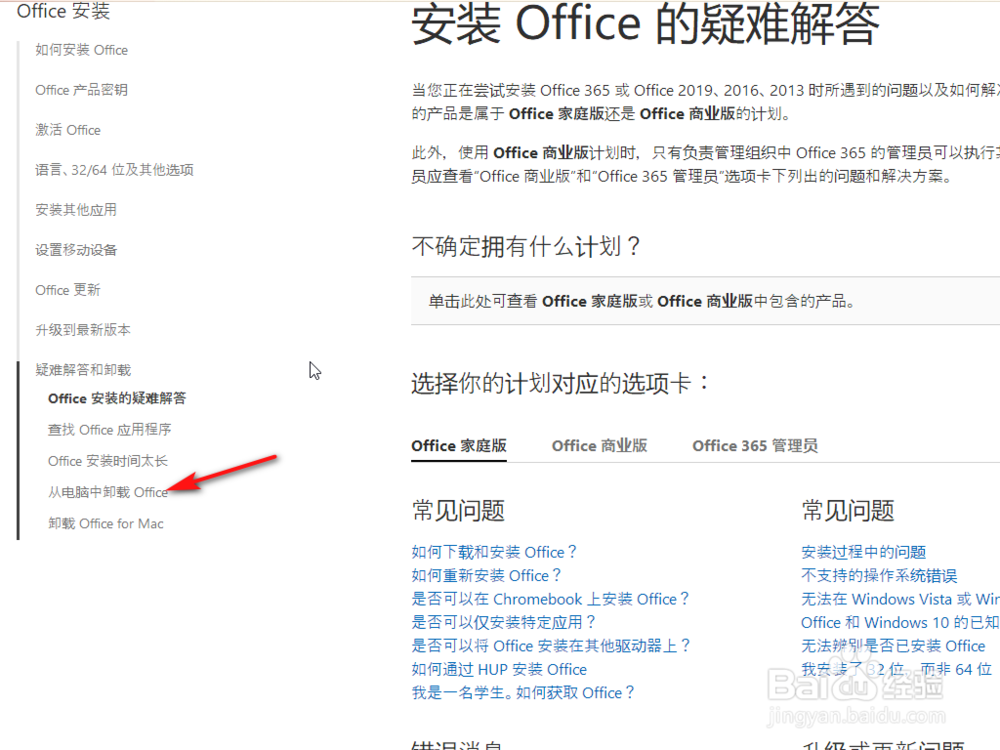Open '卸载 Office for Mac' sub-item
Image resolution: width=1000 pixels, height=750 pixels.
[106, 524]
